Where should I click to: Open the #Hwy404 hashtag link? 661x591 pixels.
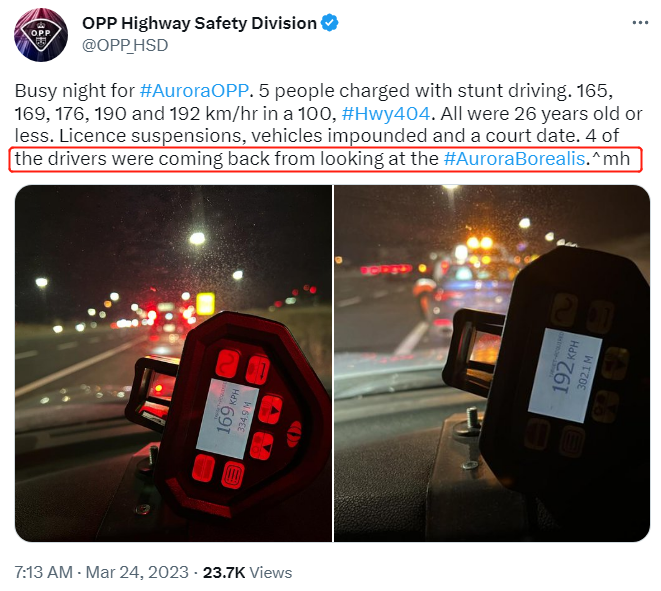pos(386,113)
